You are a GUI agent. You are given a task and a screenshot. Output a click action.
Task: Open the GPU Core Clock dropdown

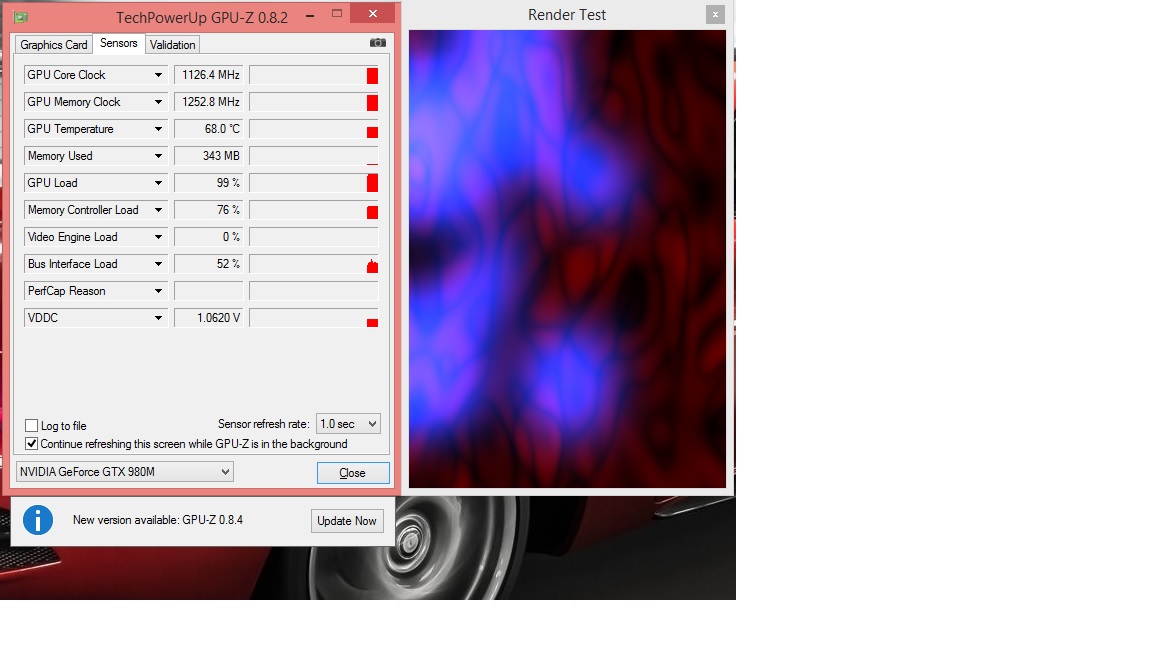158,75
